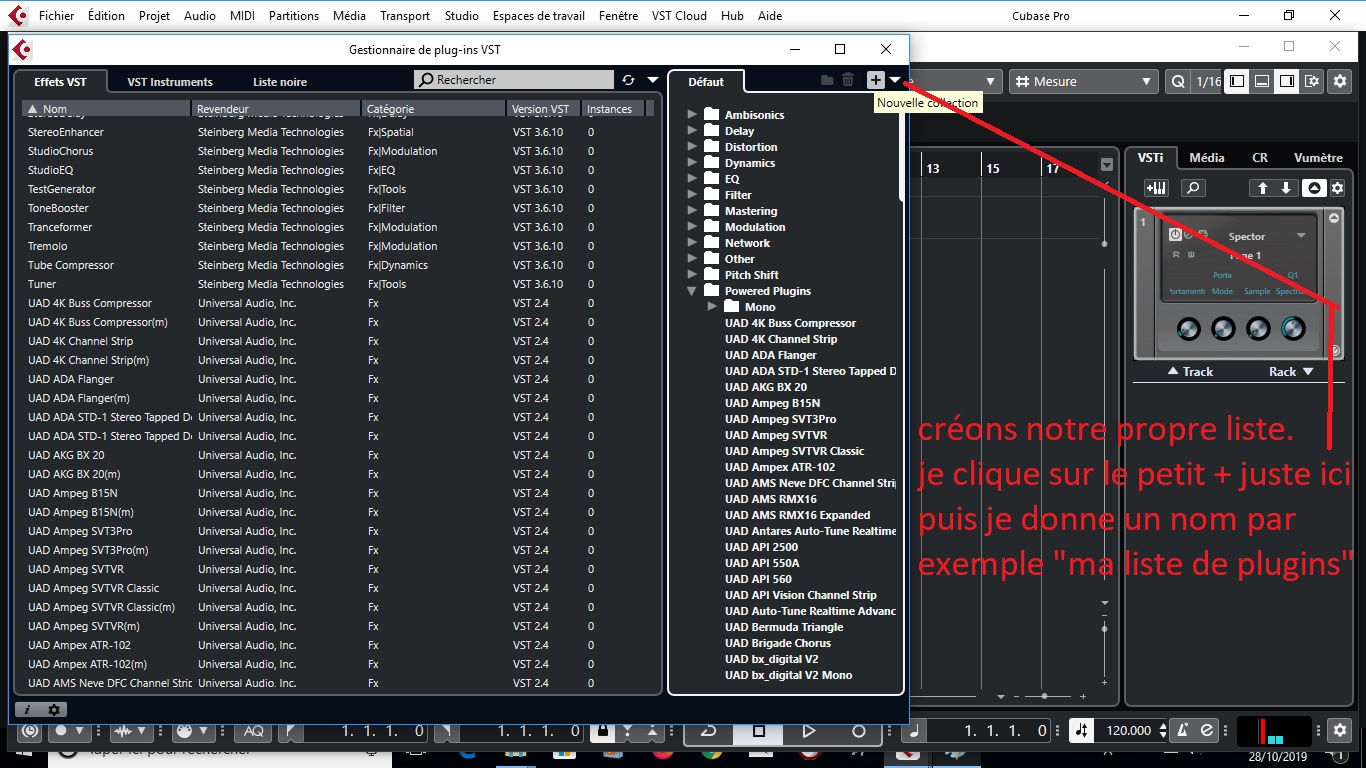Open the collections dropdown arrow next to plus

[896, 80]
